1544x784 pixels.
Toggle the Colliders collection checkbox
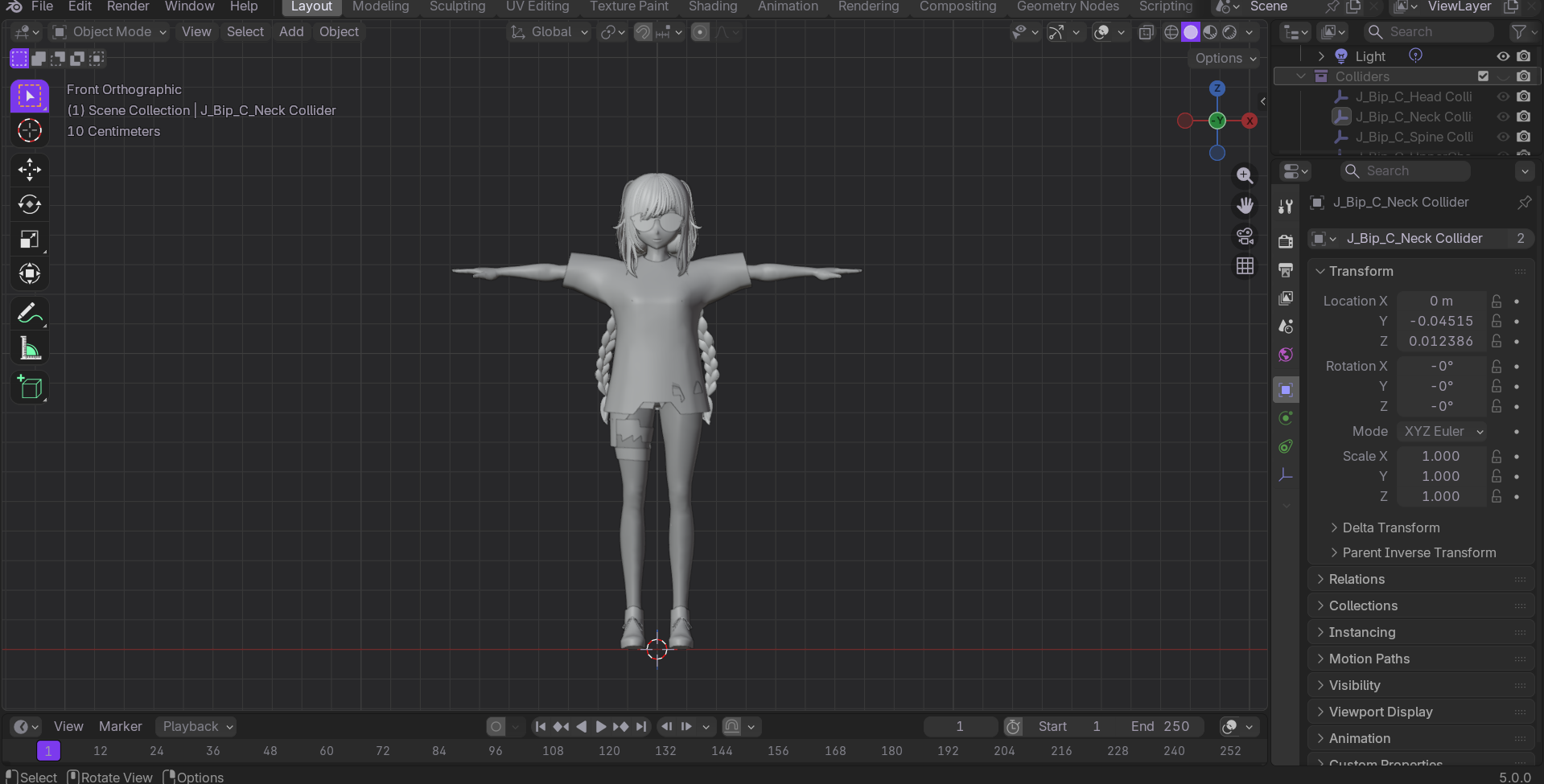click(x=1484, y=76)
